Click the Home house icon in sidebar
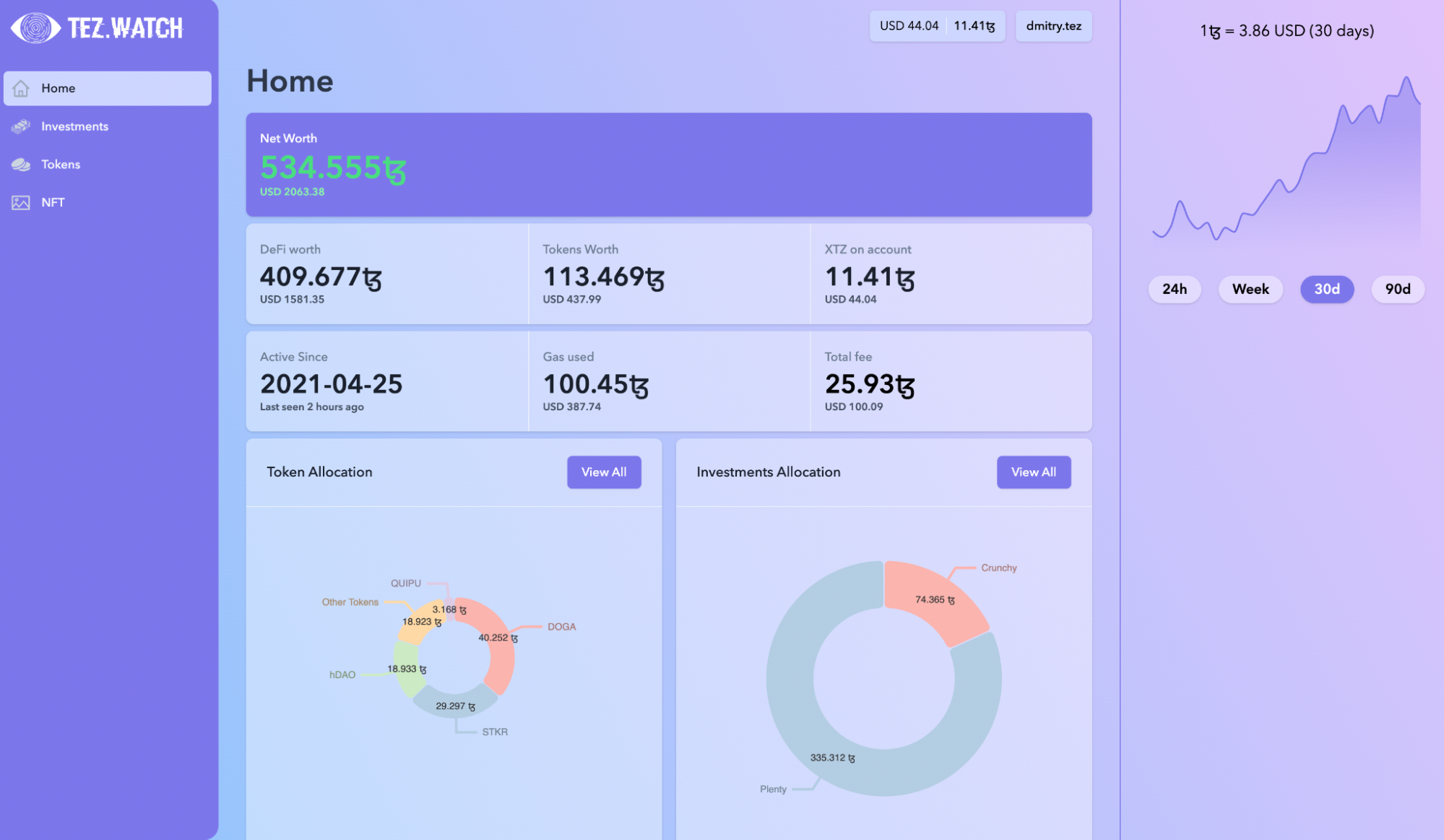The image size is (1444, 840). point(21,88)
